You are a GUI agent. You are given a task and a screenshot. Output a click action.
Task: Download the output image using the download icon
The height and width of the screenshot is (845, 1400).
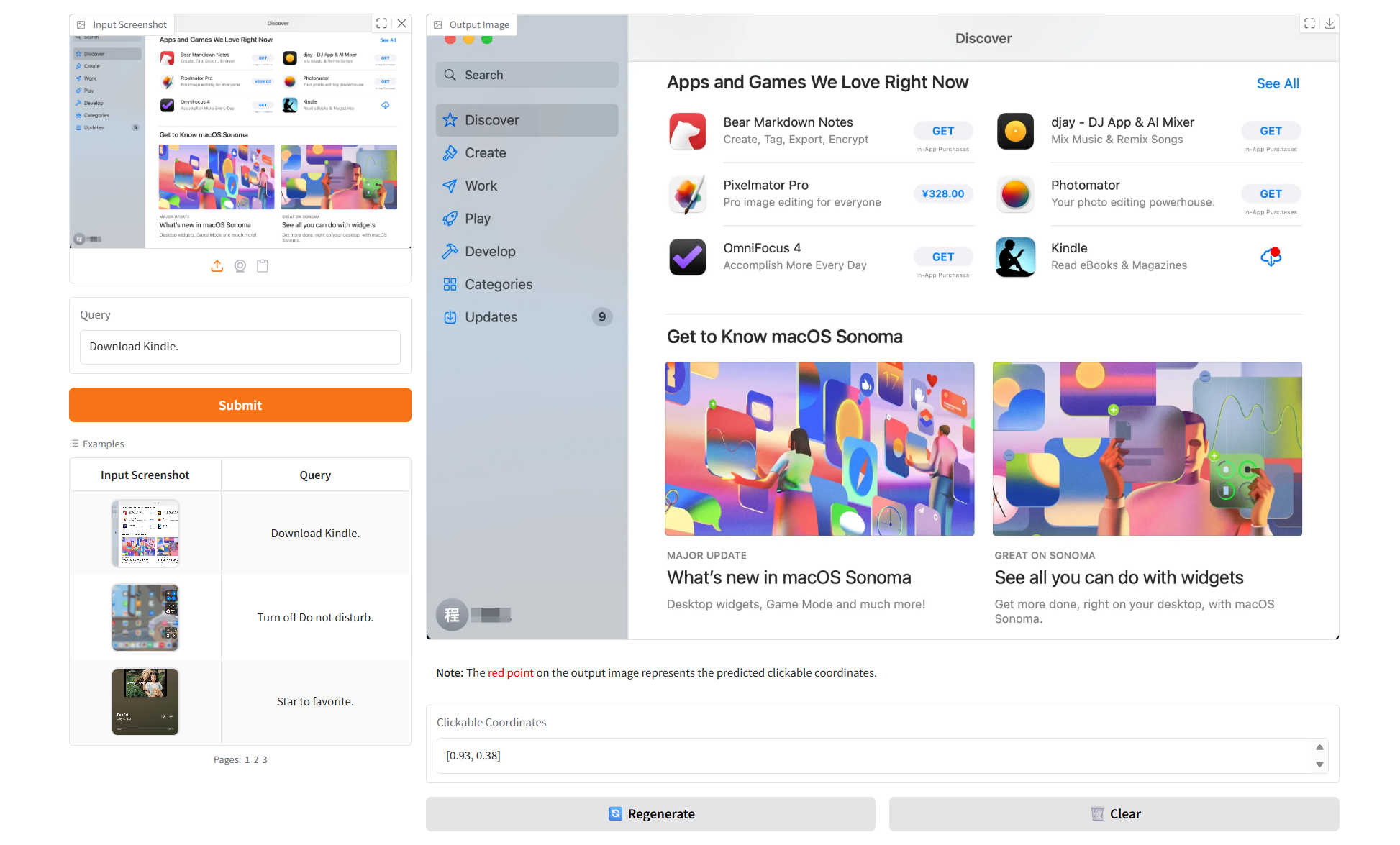point(1329,24)
